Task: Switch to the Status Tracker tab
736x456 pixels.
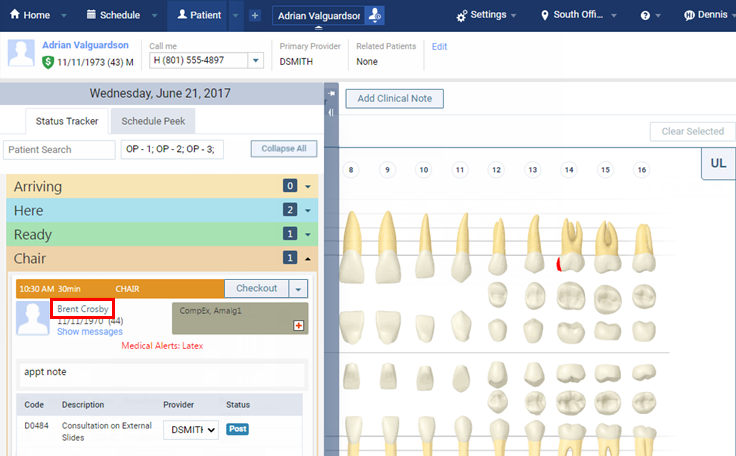Action: [x=67, y=121]
